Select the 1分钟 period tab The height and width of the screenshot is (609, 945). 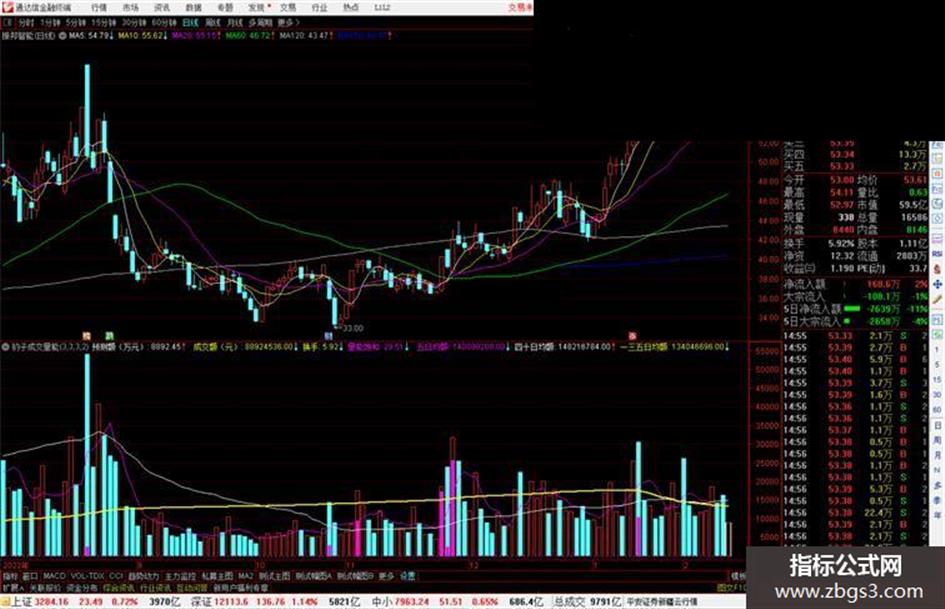pyautogui.click(x=49, y=22)
